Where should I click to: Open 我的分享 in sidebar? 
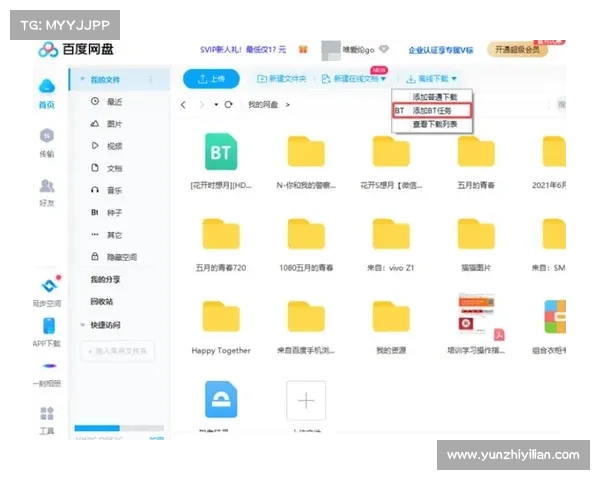tap(105, 279)
